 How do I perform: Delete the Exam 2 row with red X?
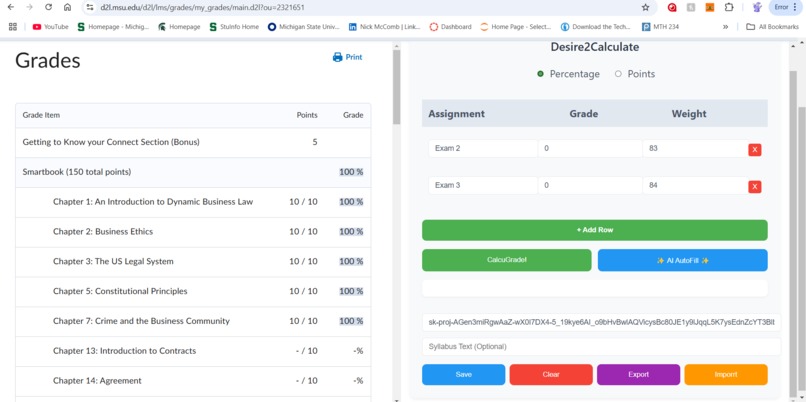click(755, 150)
